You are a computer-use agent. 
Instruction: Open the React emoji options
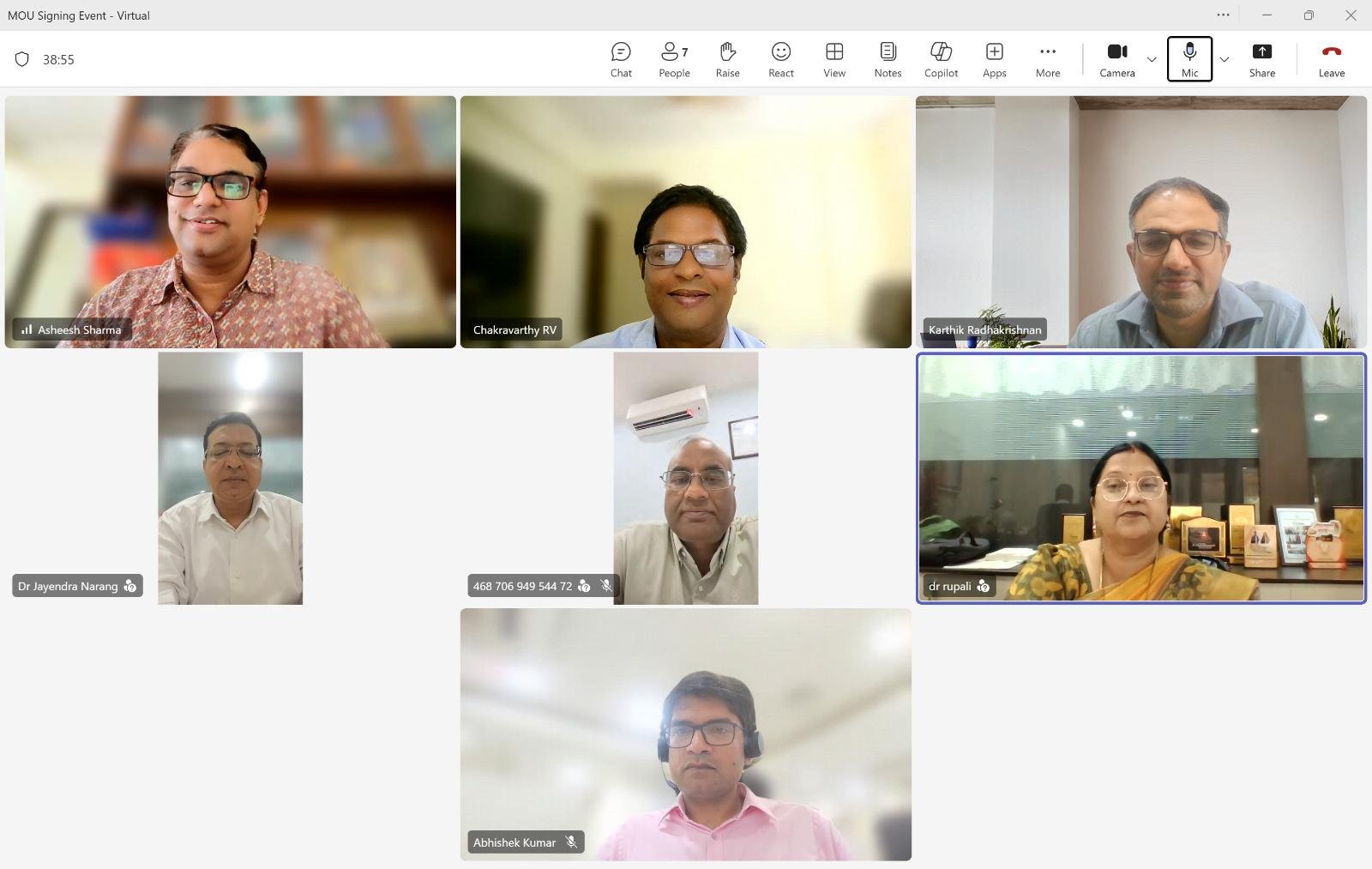point(780,59)
